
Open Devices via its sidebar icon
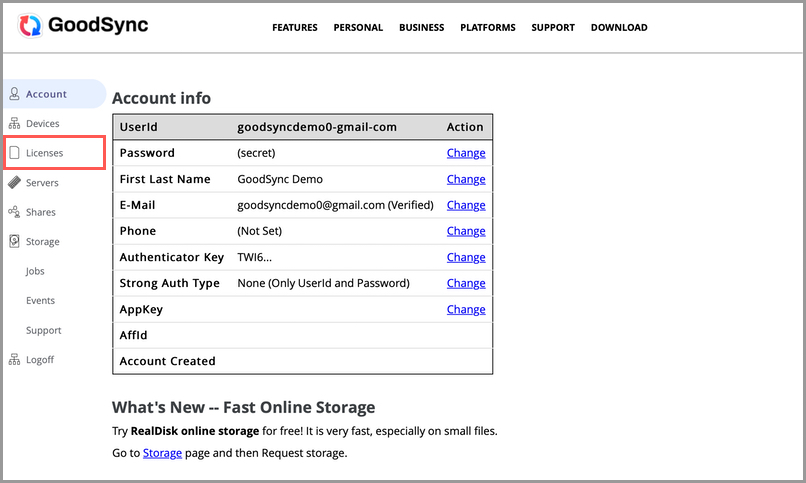click(x=14, y=124)
